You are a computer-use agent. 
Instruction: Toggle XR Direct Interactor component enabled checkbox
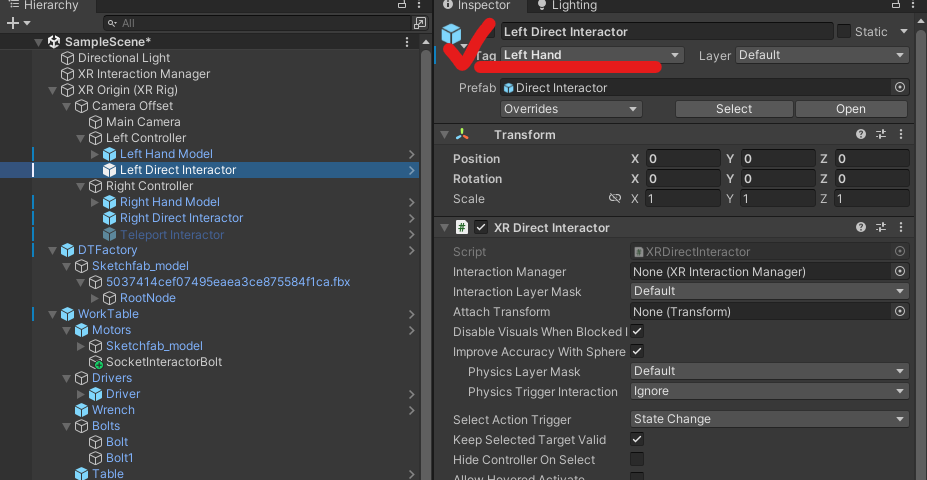coord(481,227)
